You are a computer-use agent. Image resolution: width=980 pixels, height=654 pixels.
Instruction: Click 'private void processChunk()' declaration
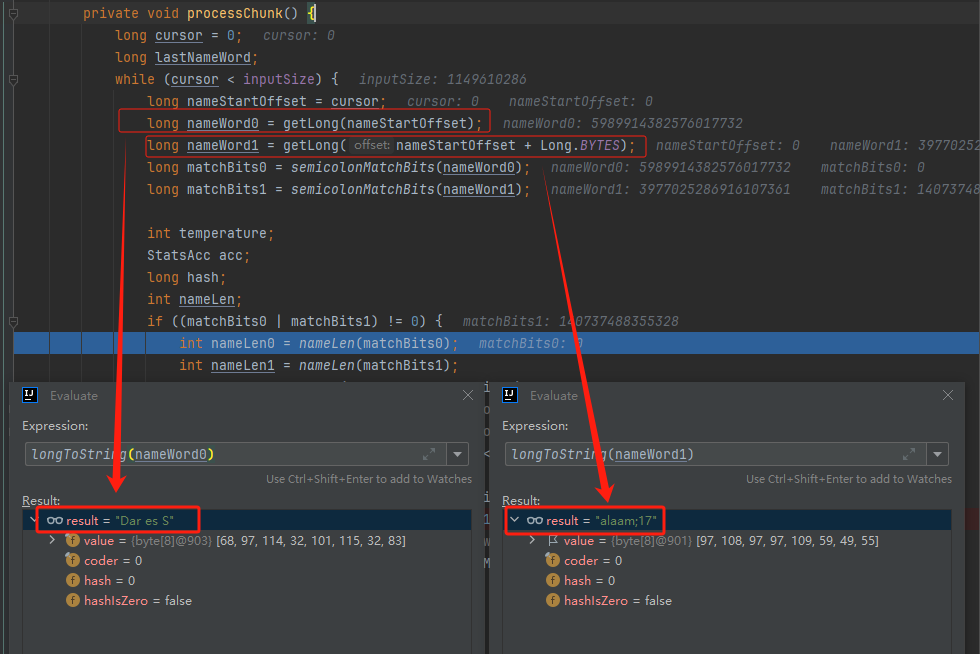[191, 13]
